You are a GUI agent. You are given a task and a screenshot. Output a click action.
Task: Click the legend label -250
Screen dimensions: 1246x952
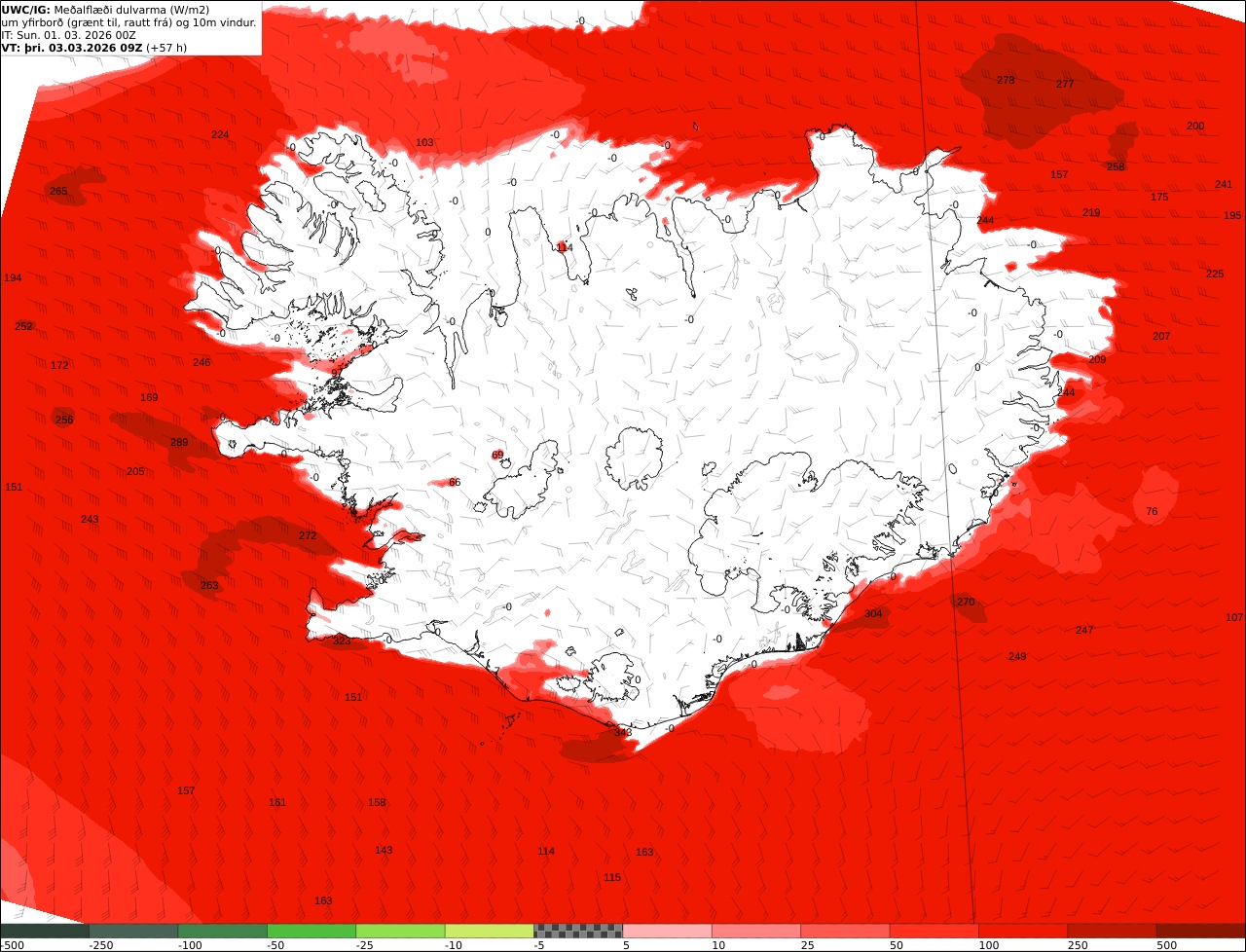[101, 945]
